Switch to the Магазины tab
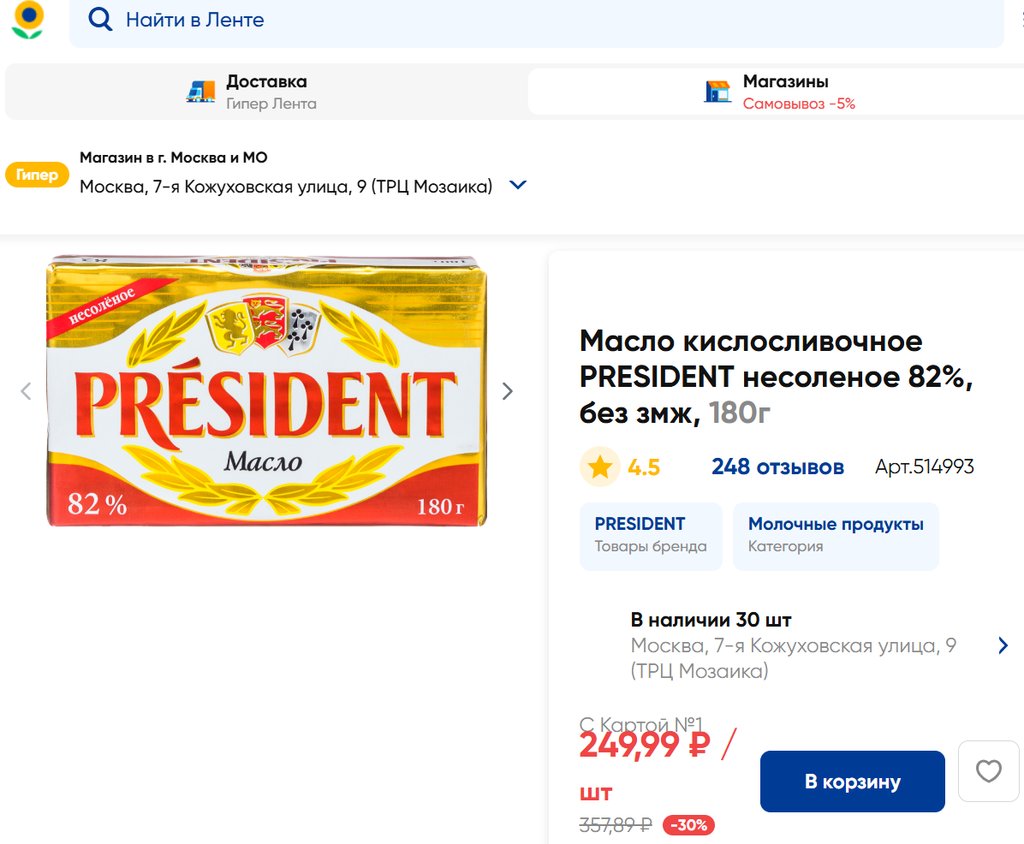Image resolution: width=1024 pixels, height=844 pixels. point(785,91)
